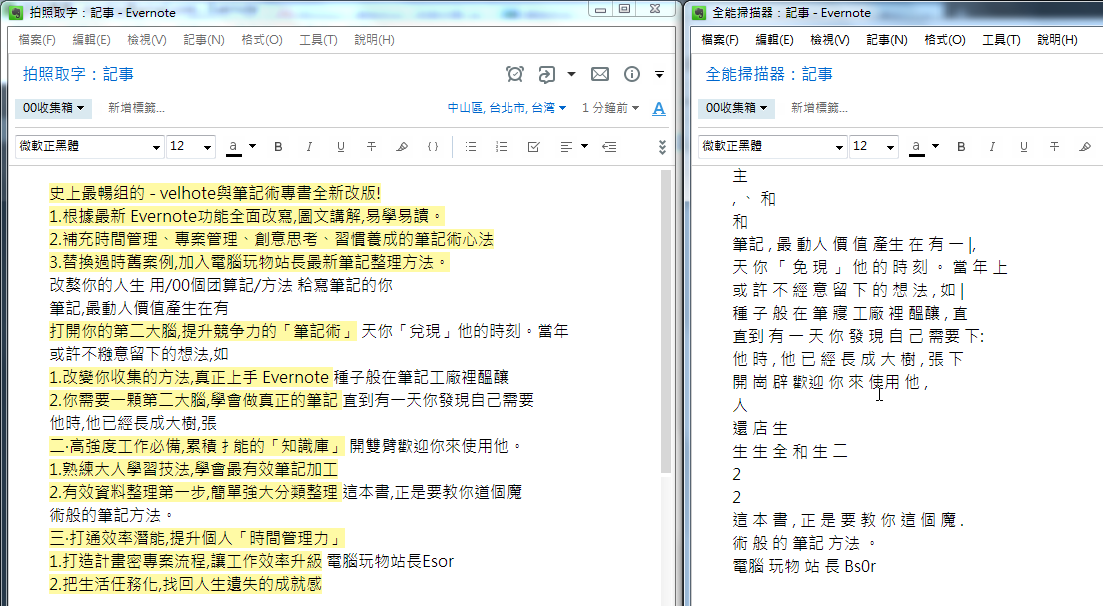Open the 說明(H) menu in the 全能掃描器 window
This screenshot has height=606, width=1103.
click(x=1057, y=39)
